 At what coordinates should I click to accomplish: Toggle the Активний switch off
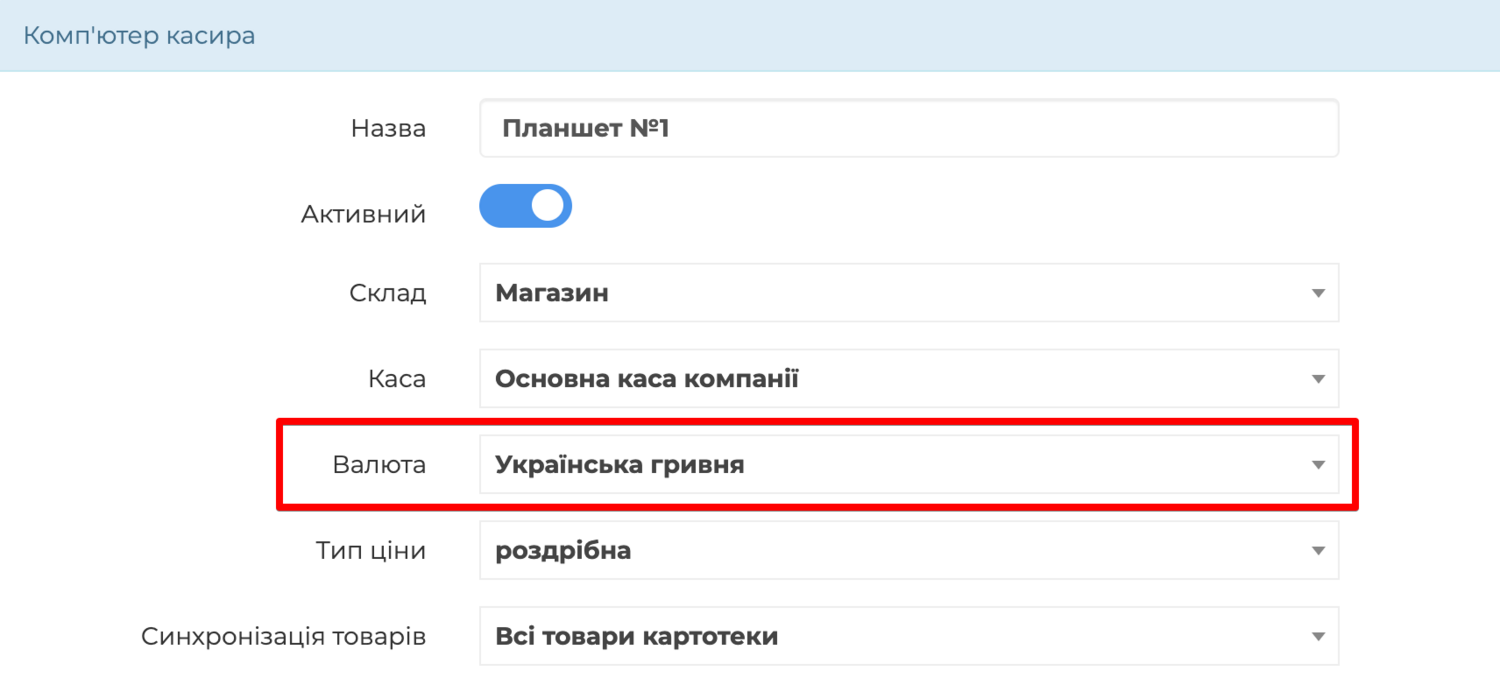coord(526,206)
